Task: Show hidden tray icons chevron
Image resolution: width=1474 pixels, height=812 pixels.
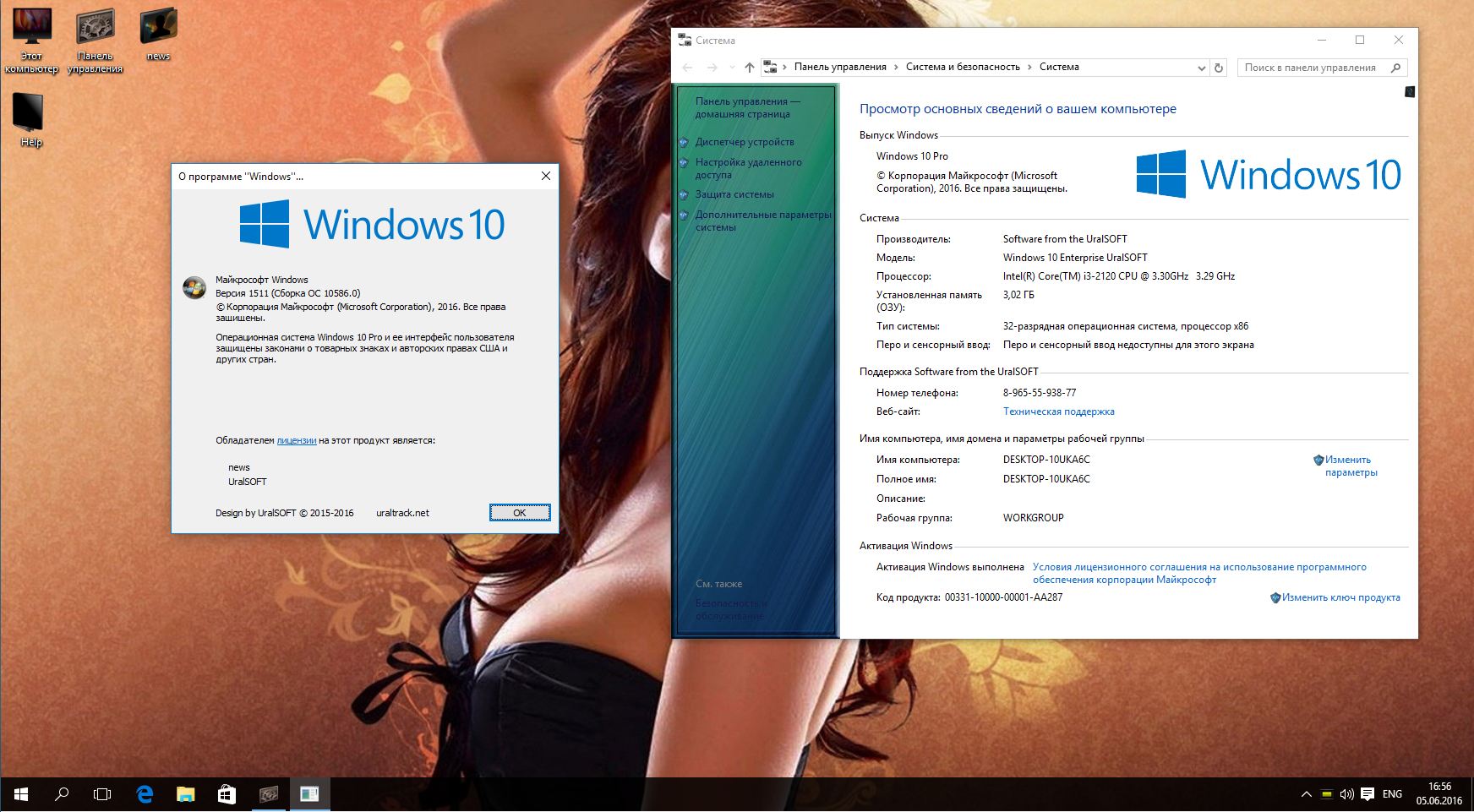Action: click(1306, 794)
